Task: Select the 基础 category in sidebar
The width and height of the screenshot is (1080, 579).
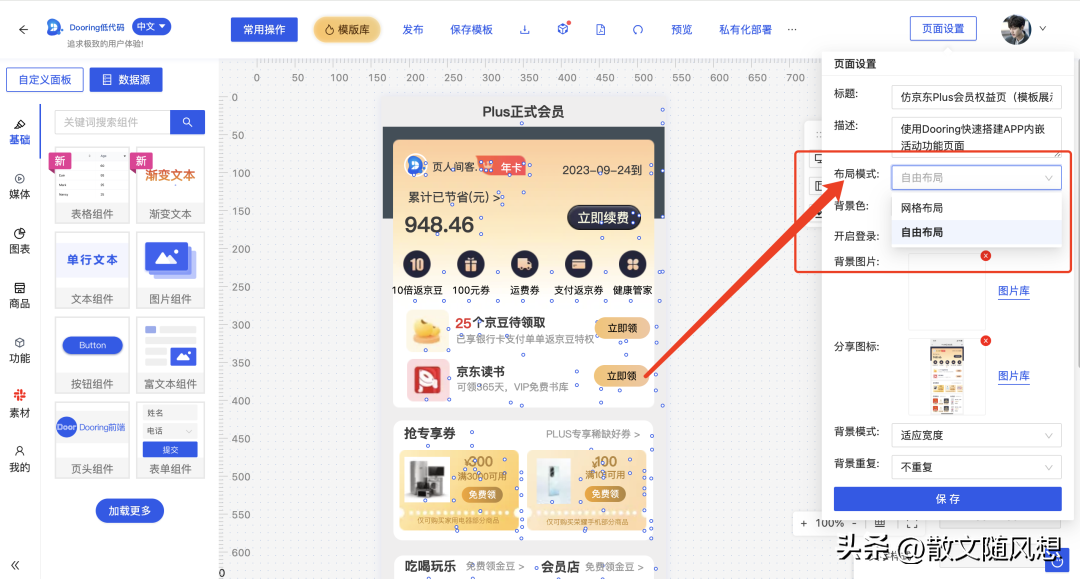Action: [19, 131]
